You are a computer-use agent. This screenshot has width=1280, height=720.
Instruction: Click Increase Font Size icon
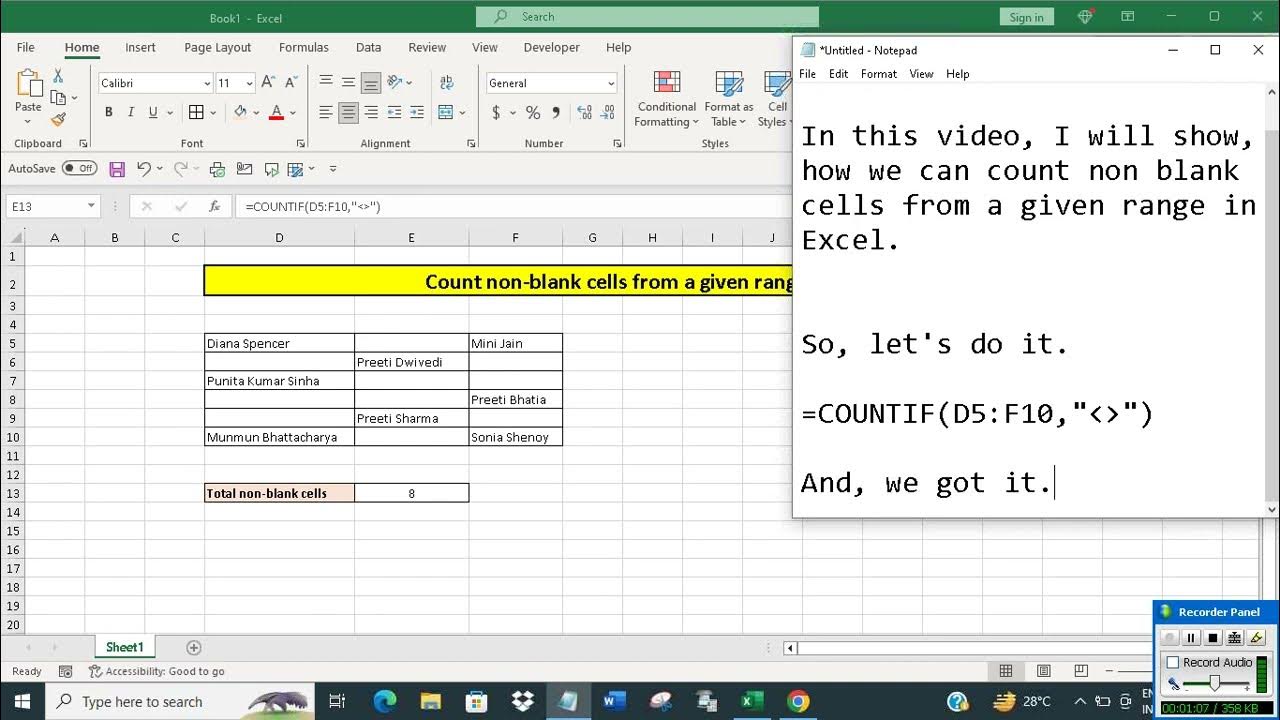pyautogui.click(x=270, y=83)
